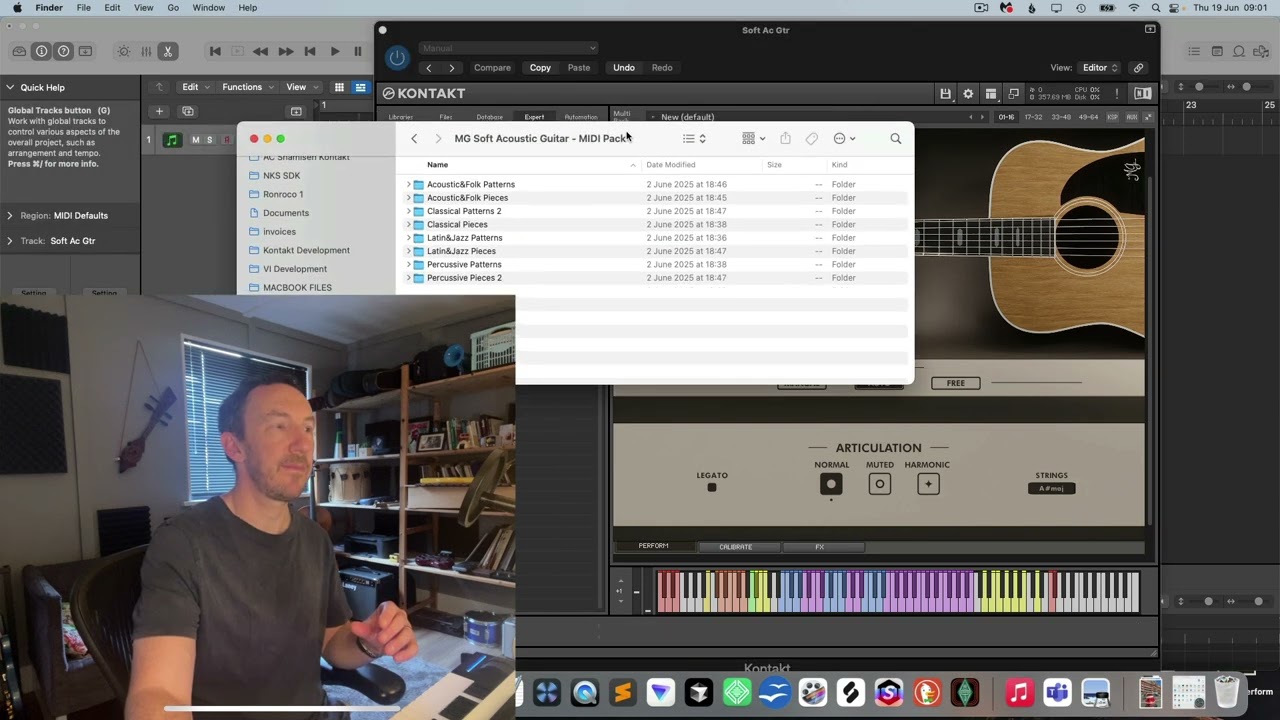Viewport: 1280px width, 720px height.
Task: Select NORMAL articulation button
Action: 831,484
